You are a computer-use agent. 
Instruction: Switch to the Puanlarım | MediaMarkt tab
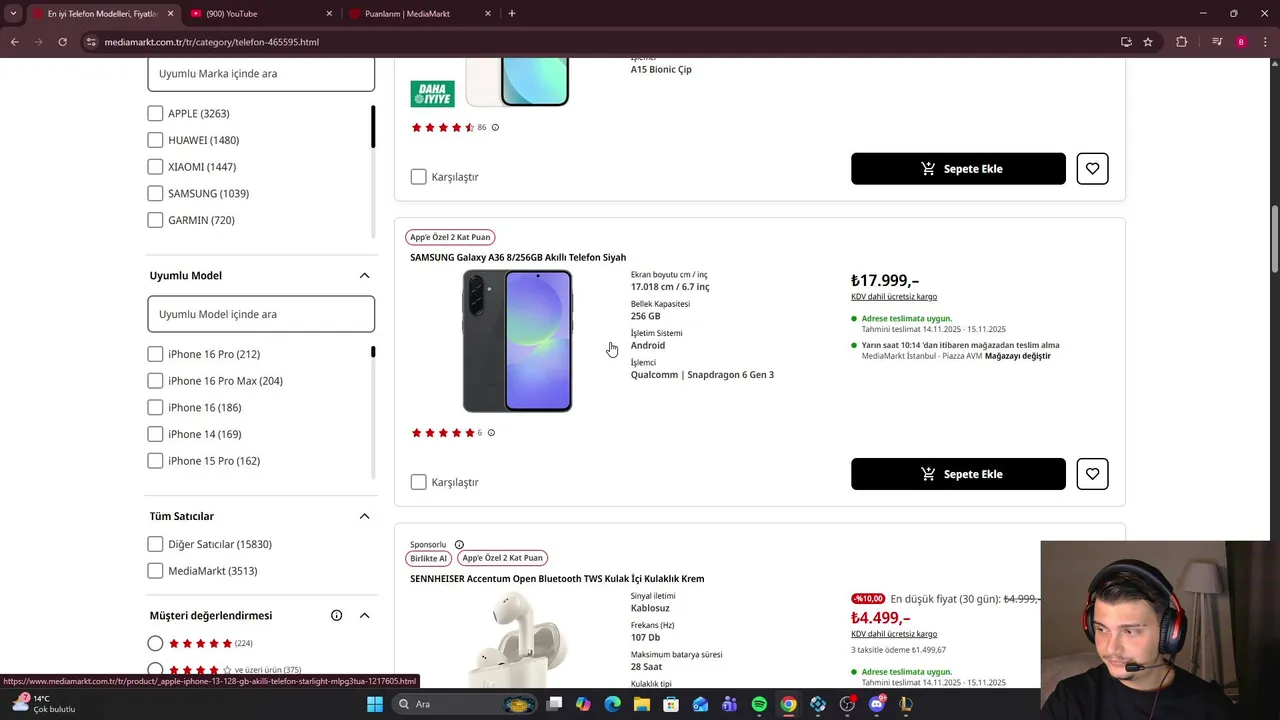point(420,14)
